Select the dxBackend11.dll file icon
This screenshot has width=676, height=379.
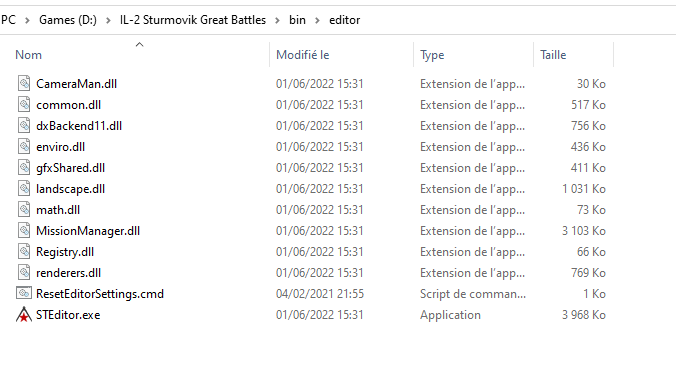coord(24,125)
